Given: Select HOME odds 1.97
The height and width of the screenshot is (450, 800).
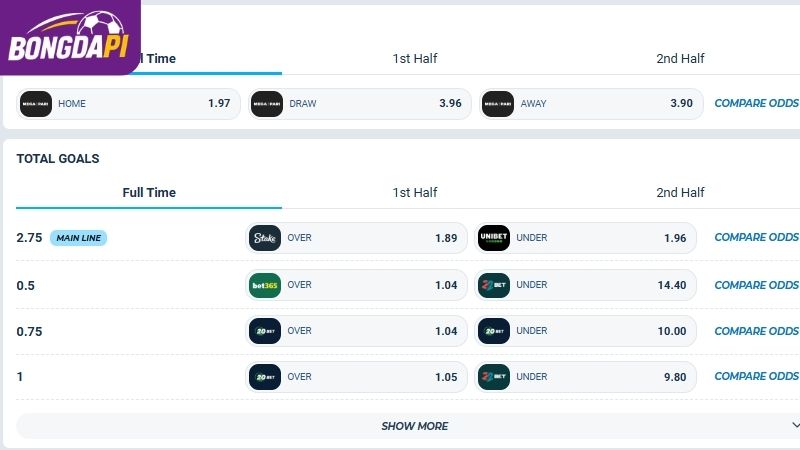Looking at the screenshot, I should [x=129, y=104].
